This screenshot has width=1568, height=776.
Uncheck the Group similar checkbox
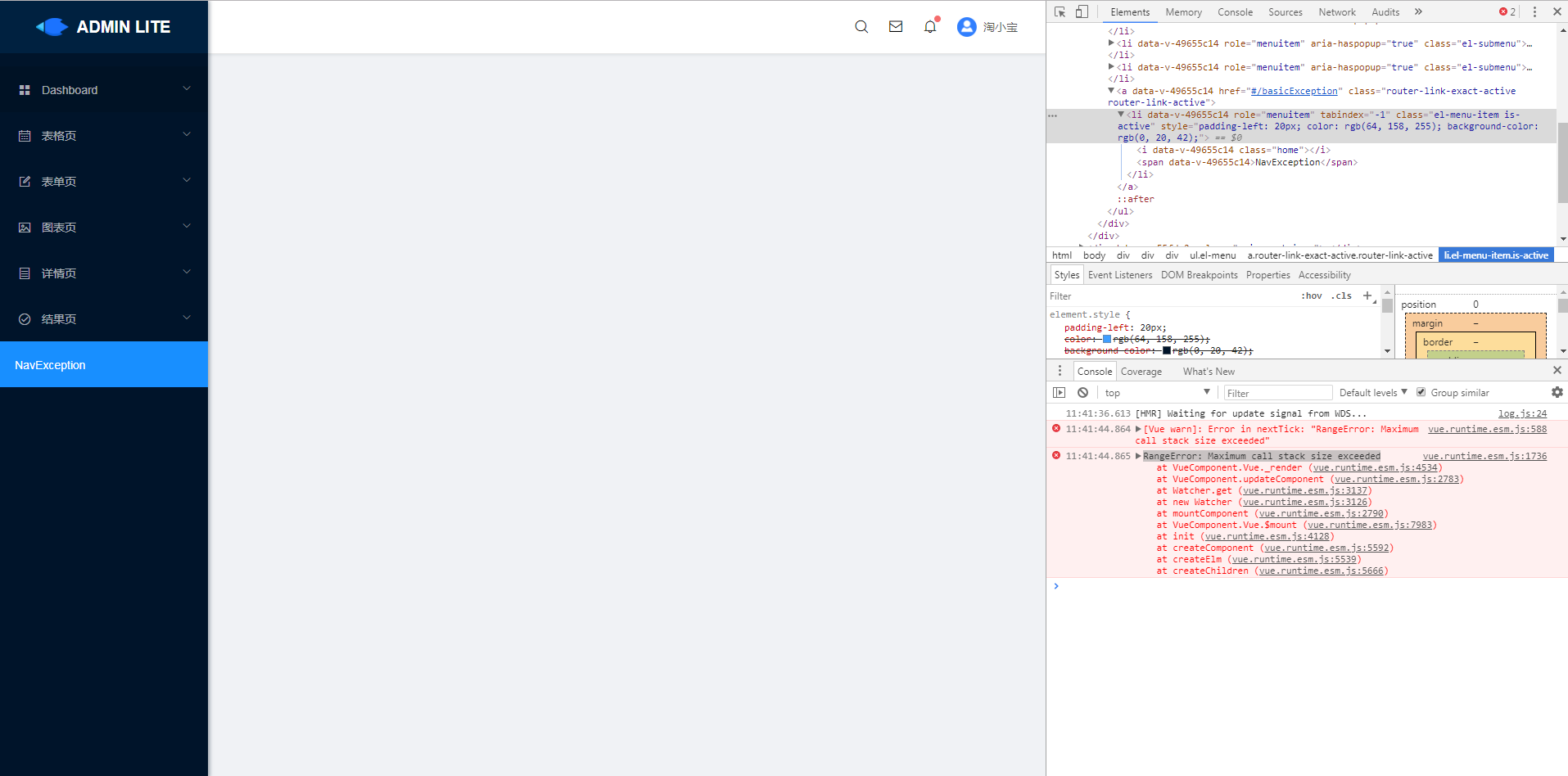[x=1421, y=392]
